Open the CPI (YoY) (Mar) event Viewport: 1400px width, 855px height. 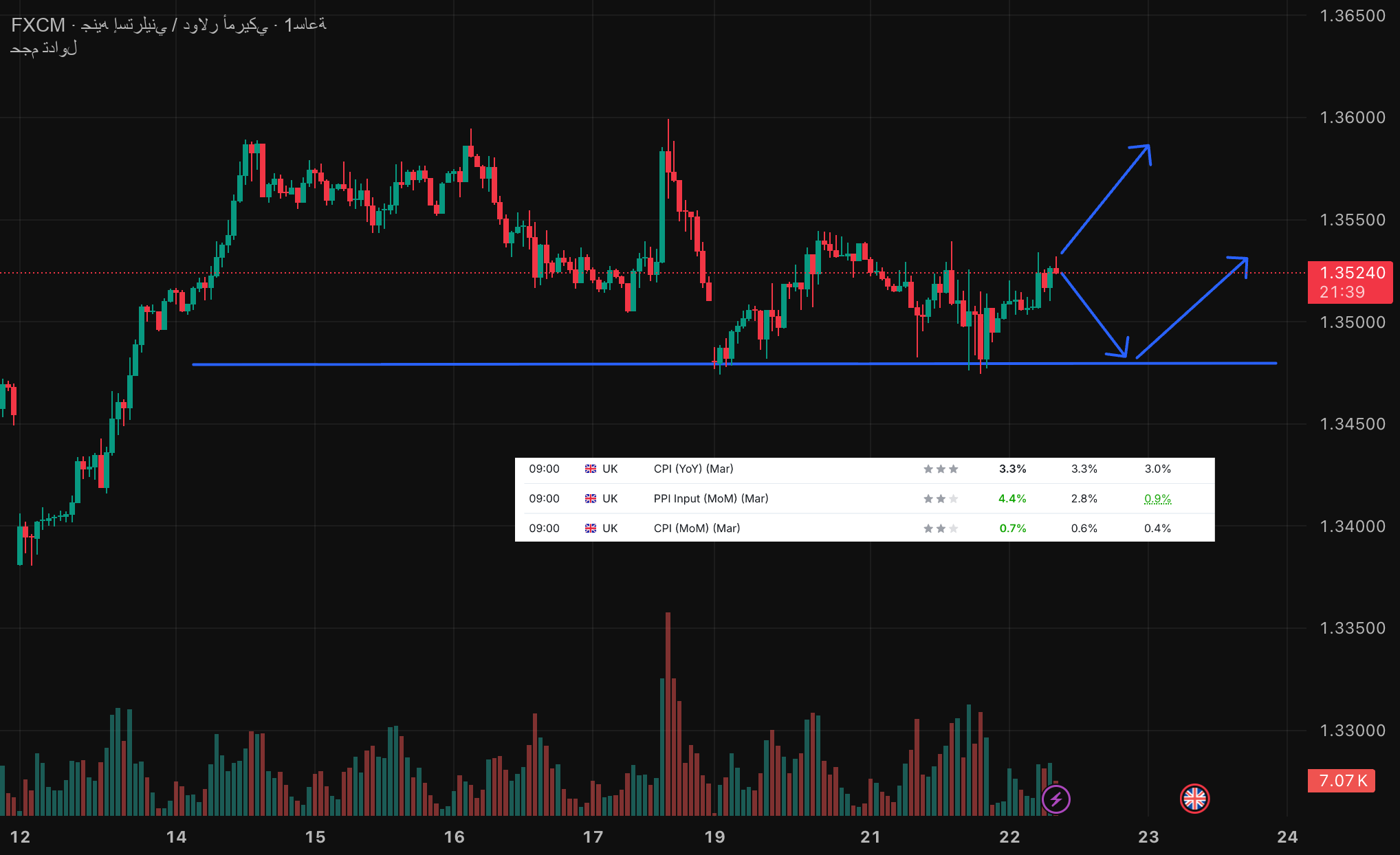click(693, 469)
